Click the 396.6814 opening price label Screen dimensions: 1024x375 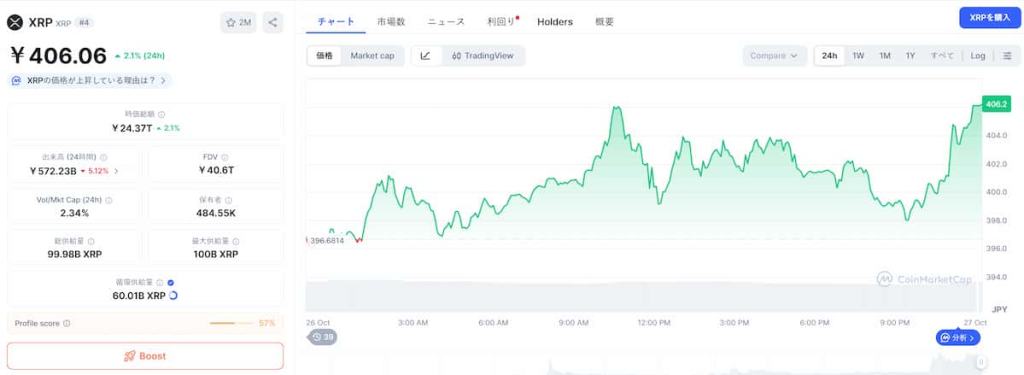pos(327,240)
